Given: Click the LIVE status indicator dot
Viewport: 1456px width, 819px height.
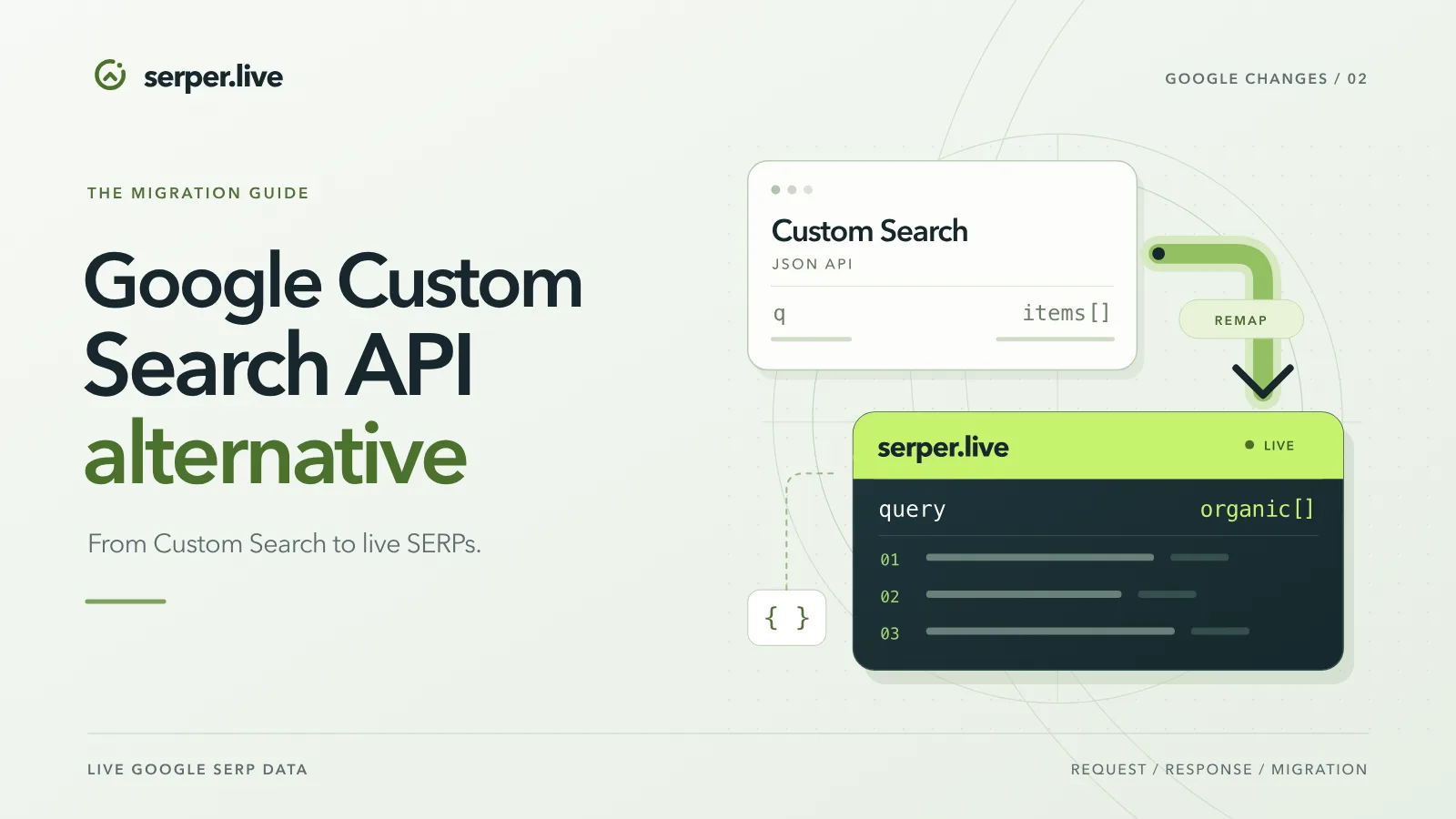Looking at the screenshot, I should coord(1249,445).
